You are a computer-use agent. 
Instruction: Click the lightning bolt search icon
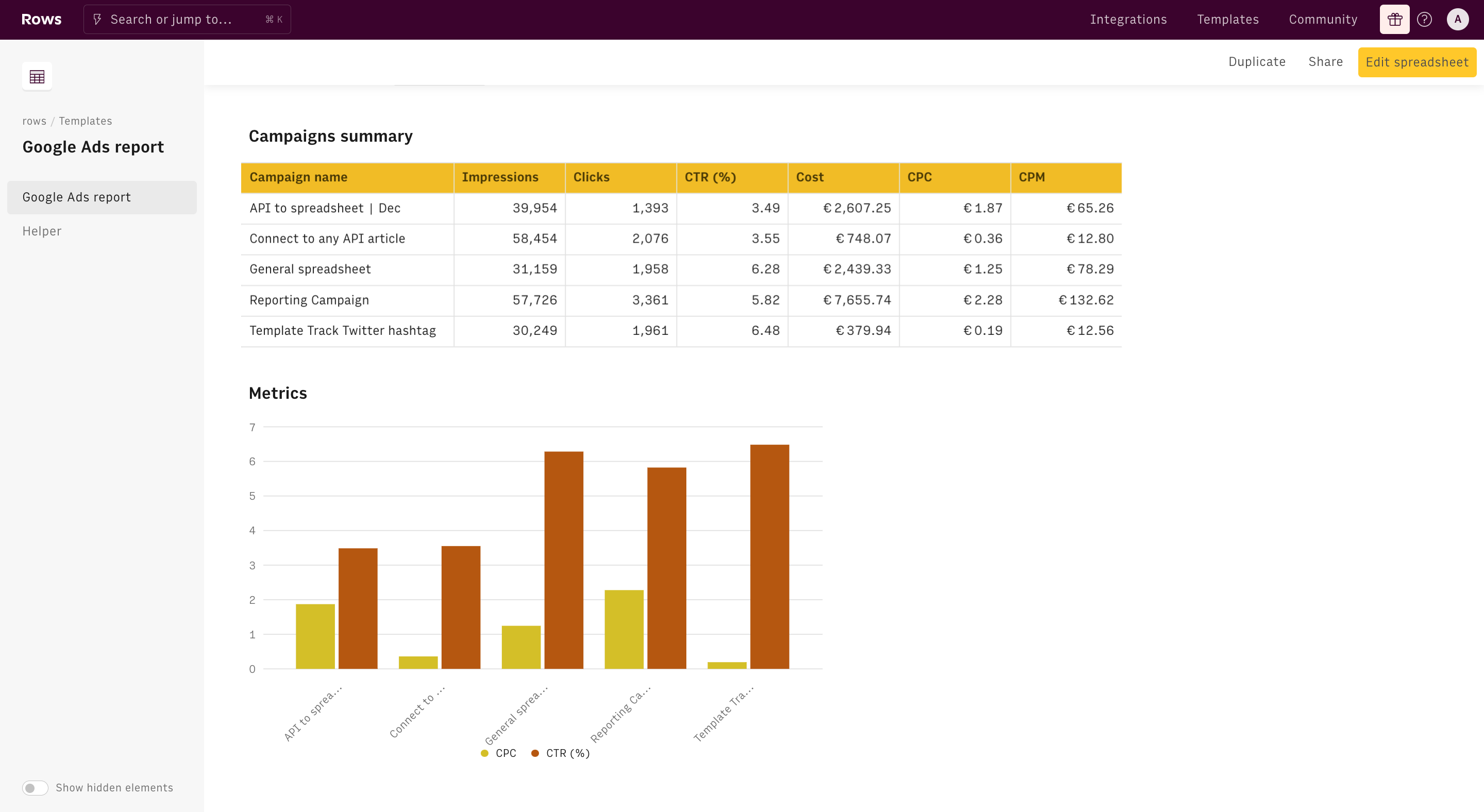(x=97, y=20)
